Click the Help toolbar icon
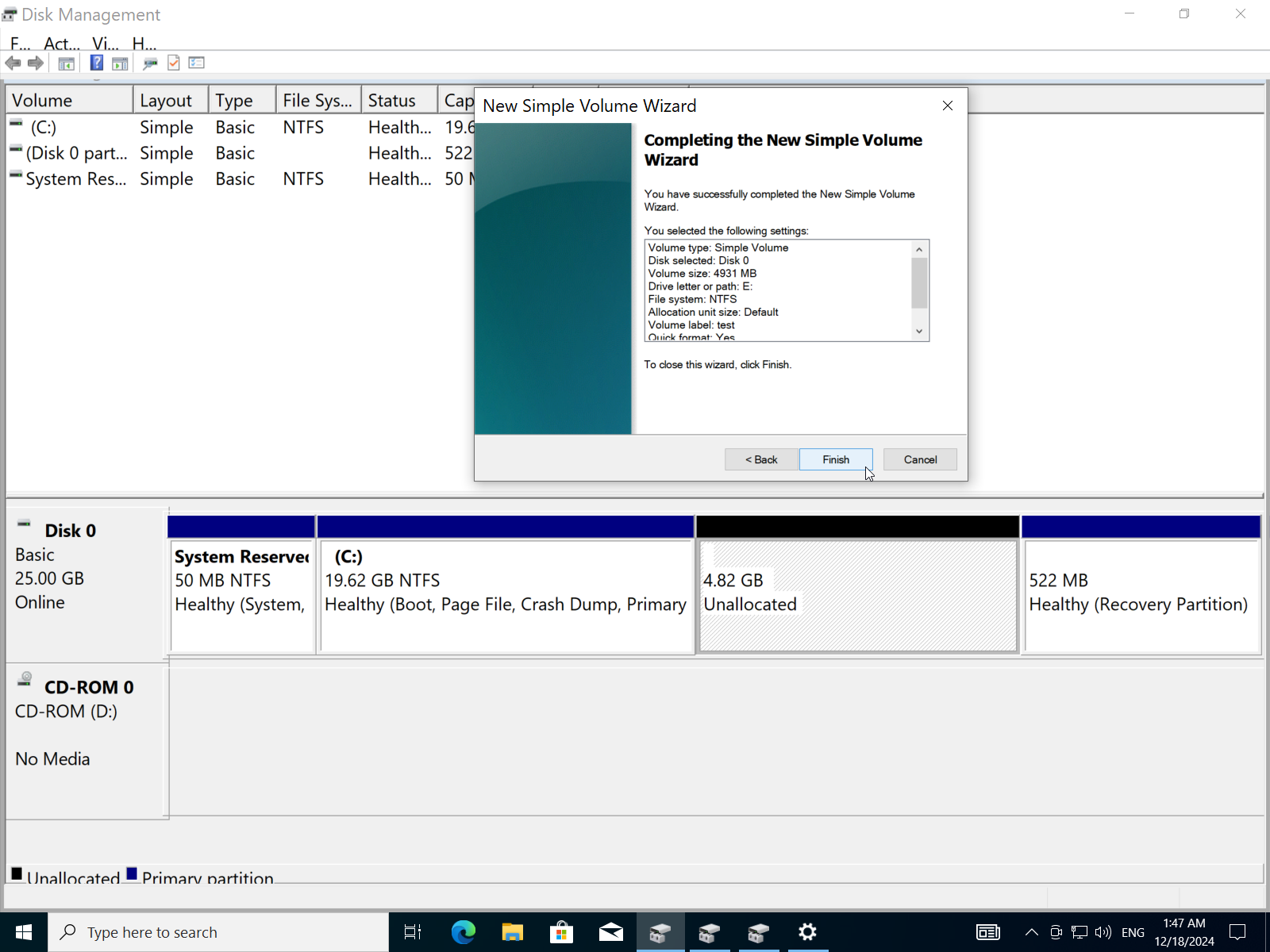The image size is (1270, 952). [x=96, y=63]
